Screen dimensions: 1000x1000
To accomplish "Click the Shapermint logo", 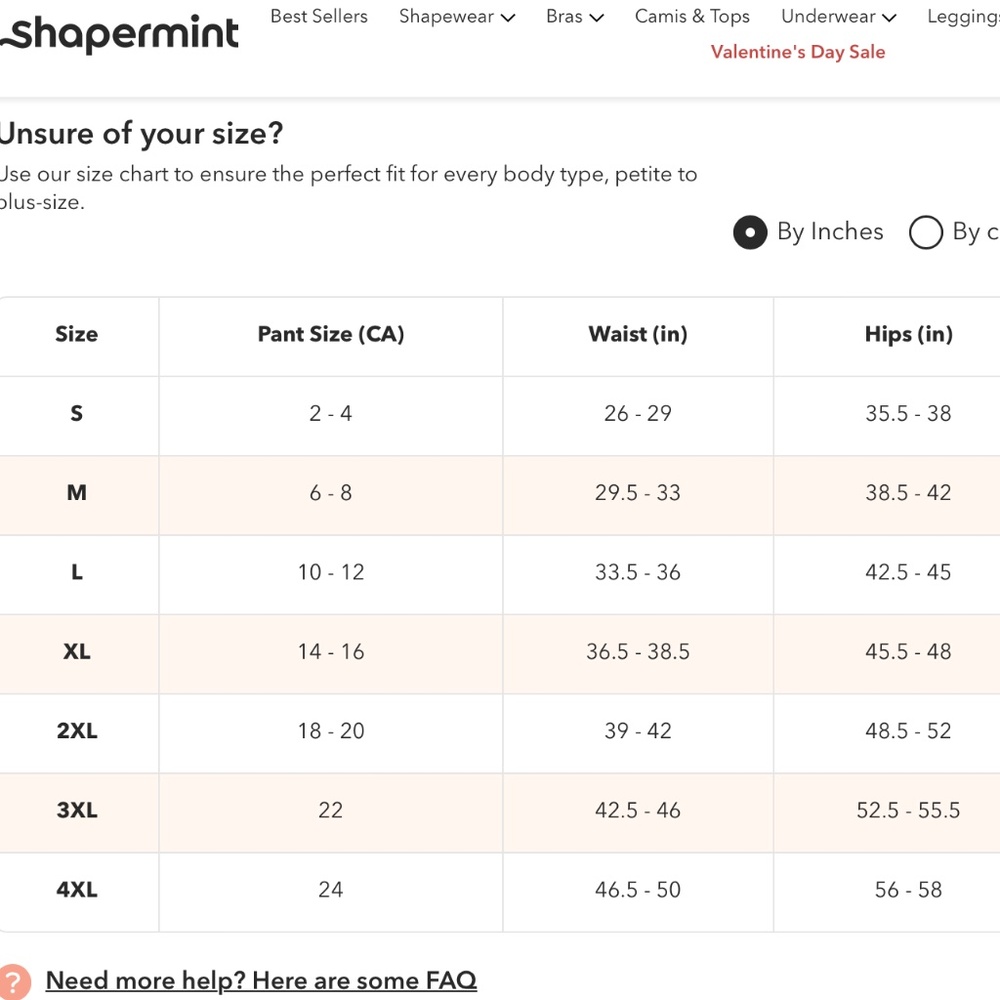I will point(120,33).
